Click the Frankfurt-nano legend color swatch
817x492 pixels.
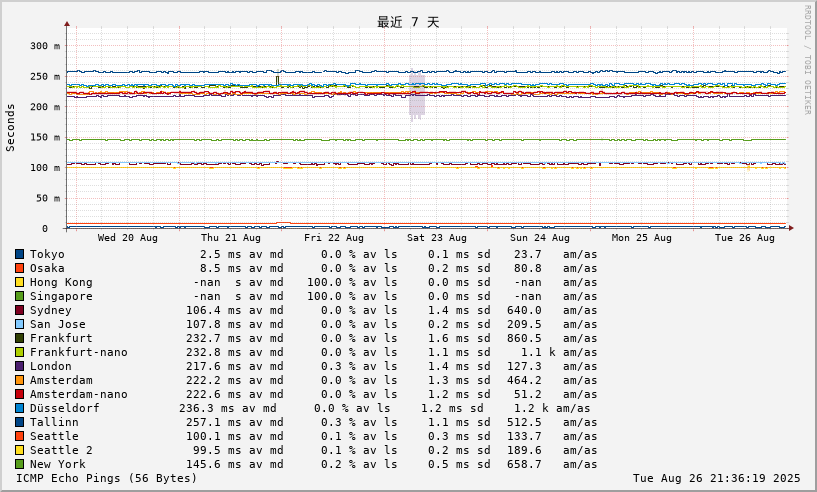pos(19,353)
